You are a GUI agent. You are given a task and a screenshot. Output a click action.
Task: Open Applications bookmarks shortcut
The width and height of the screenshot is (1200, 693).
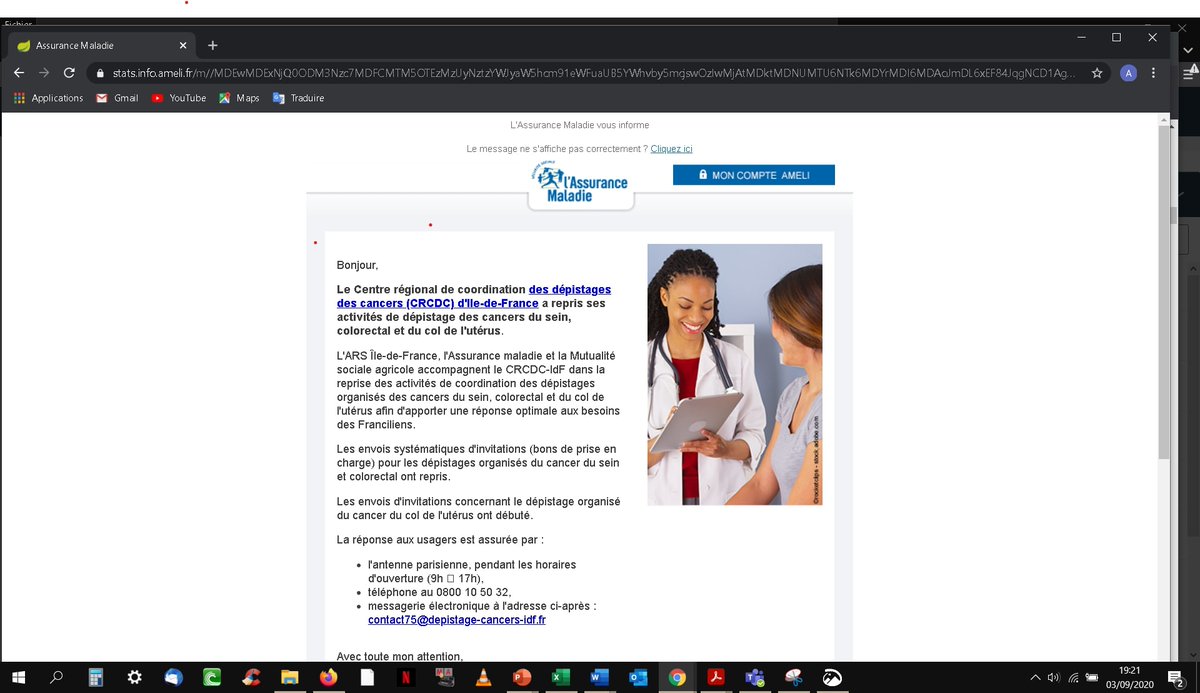click(48, 98)
